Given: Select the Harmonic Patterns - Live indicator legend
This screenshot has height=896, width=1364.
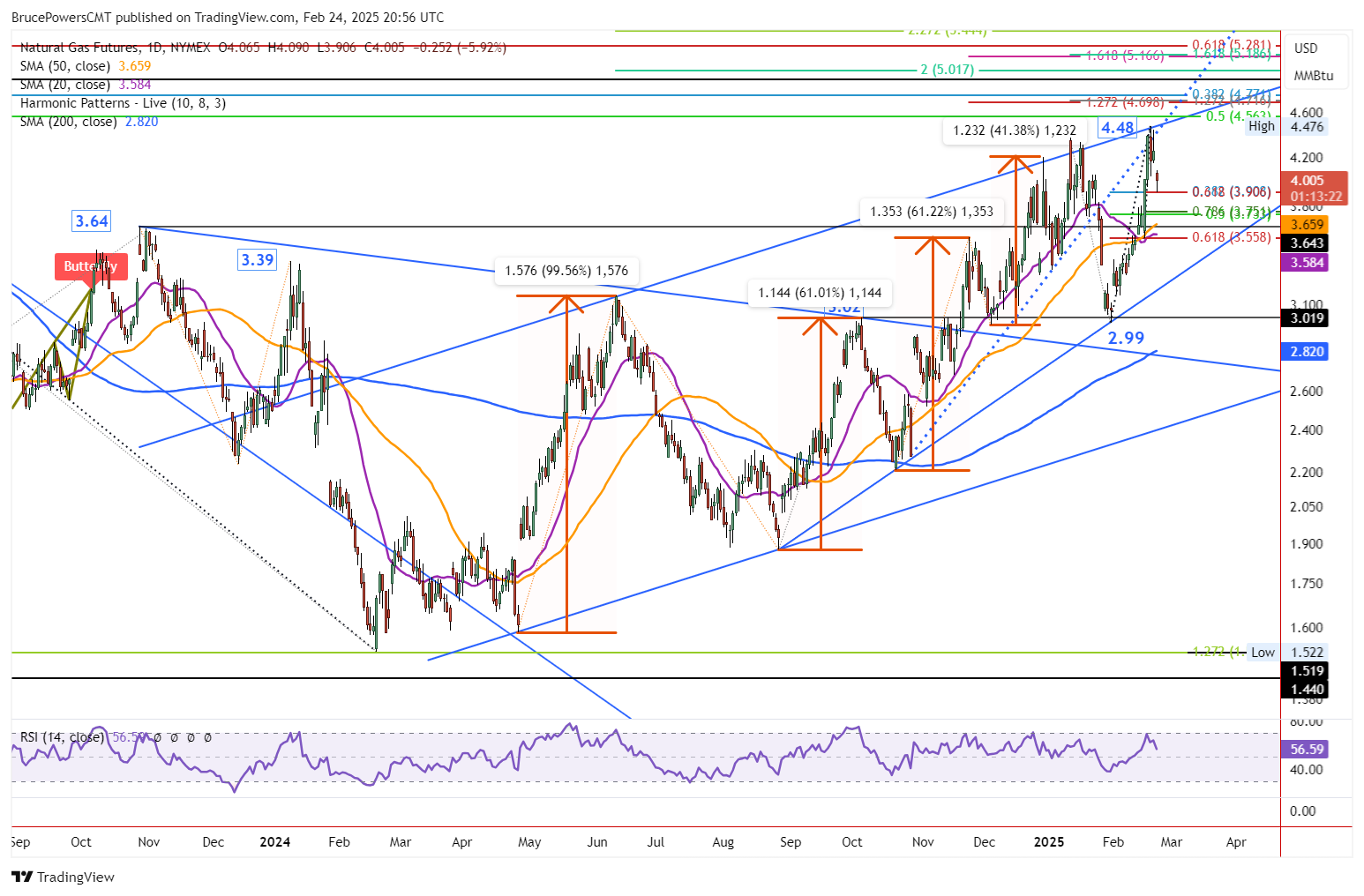Looking at the screenshot, I should [123, 103].
